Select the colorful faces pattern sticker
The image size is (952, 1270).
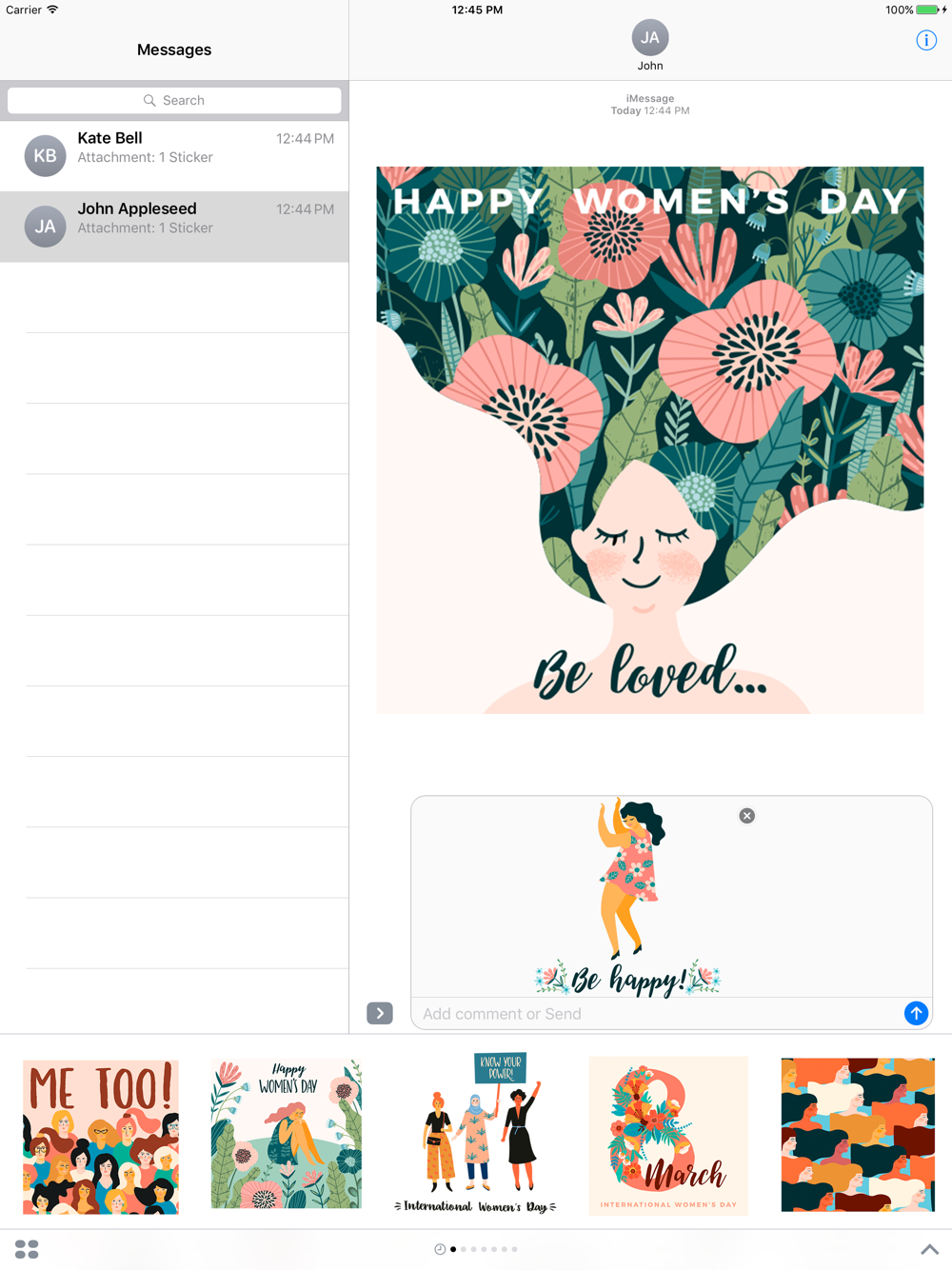pyautogui.click(x=858, y=1135)
